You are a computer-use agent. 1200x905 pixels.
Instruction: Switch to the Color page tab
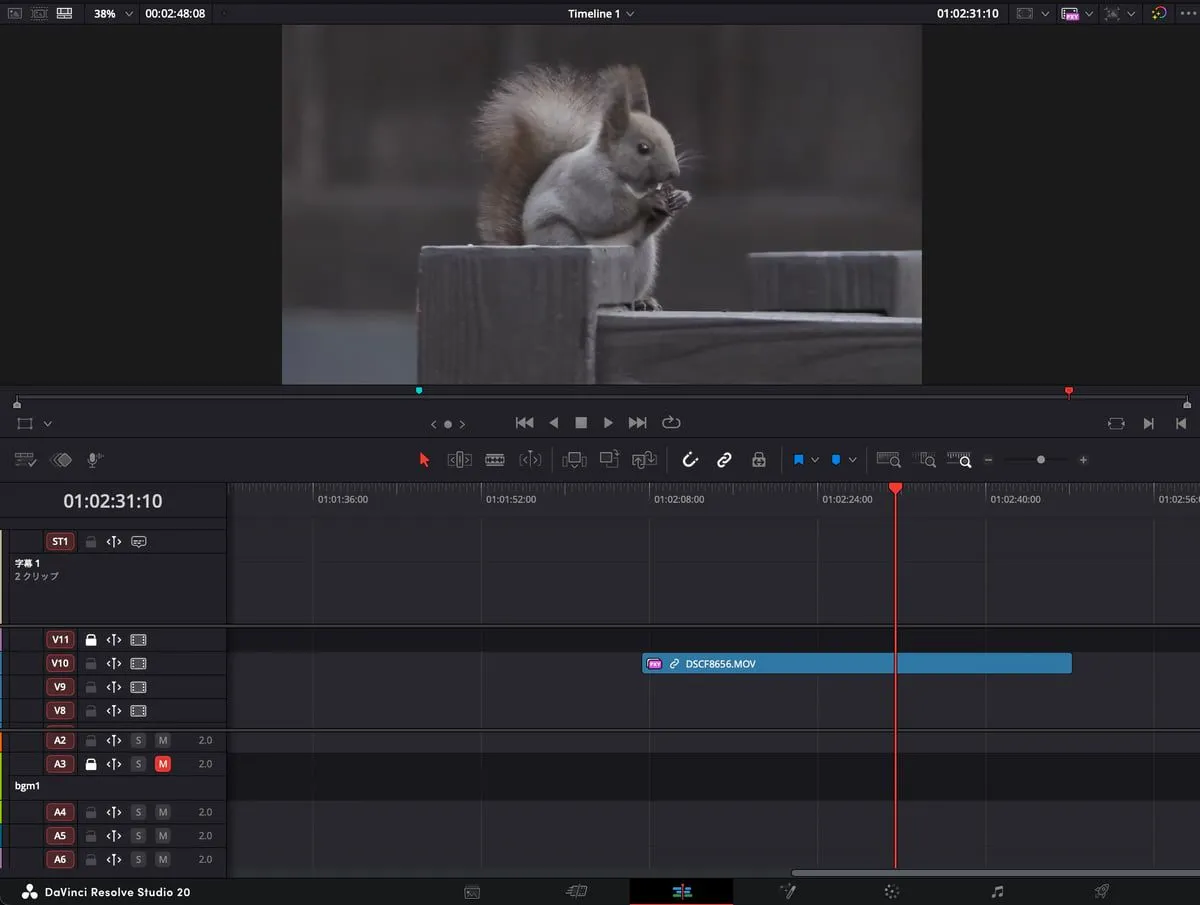point(892,891)
